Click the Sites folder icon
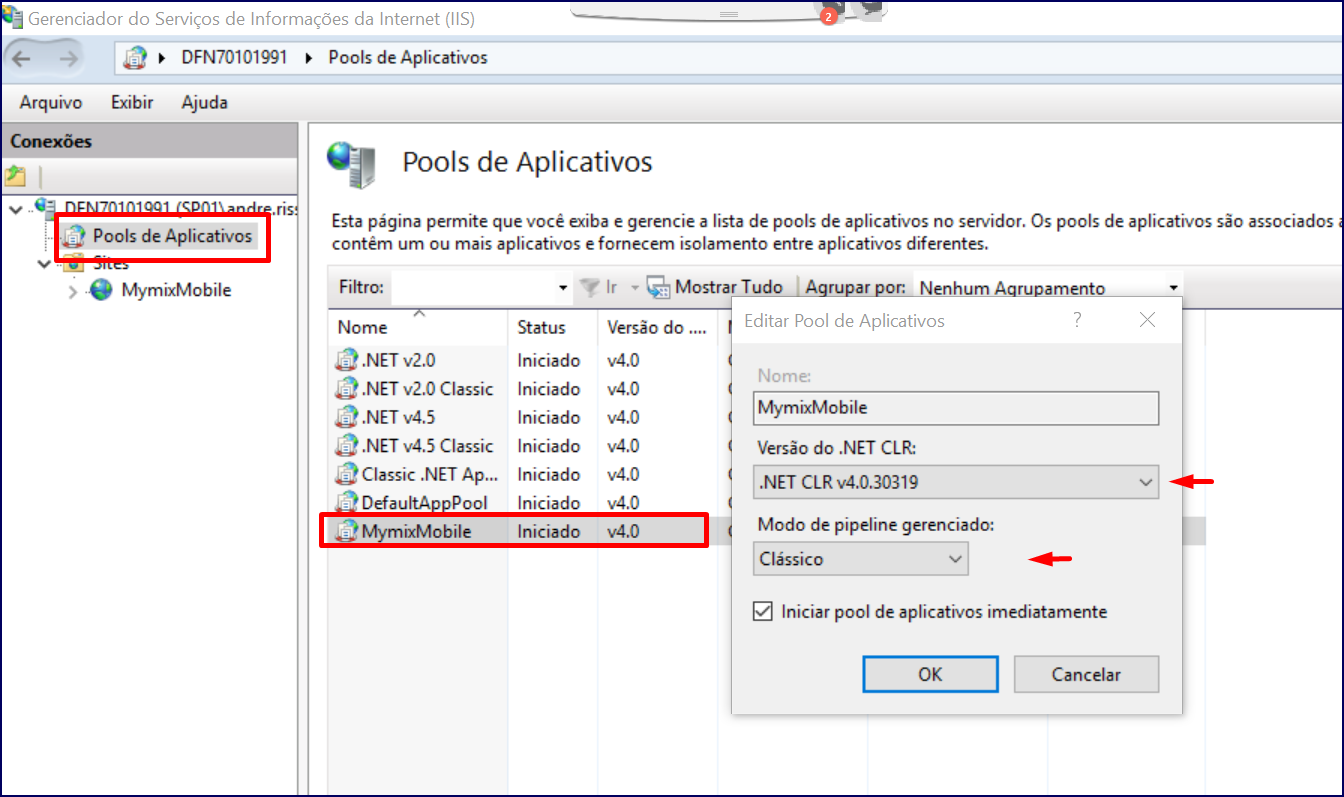1344x797 pixels. [74, 264]
